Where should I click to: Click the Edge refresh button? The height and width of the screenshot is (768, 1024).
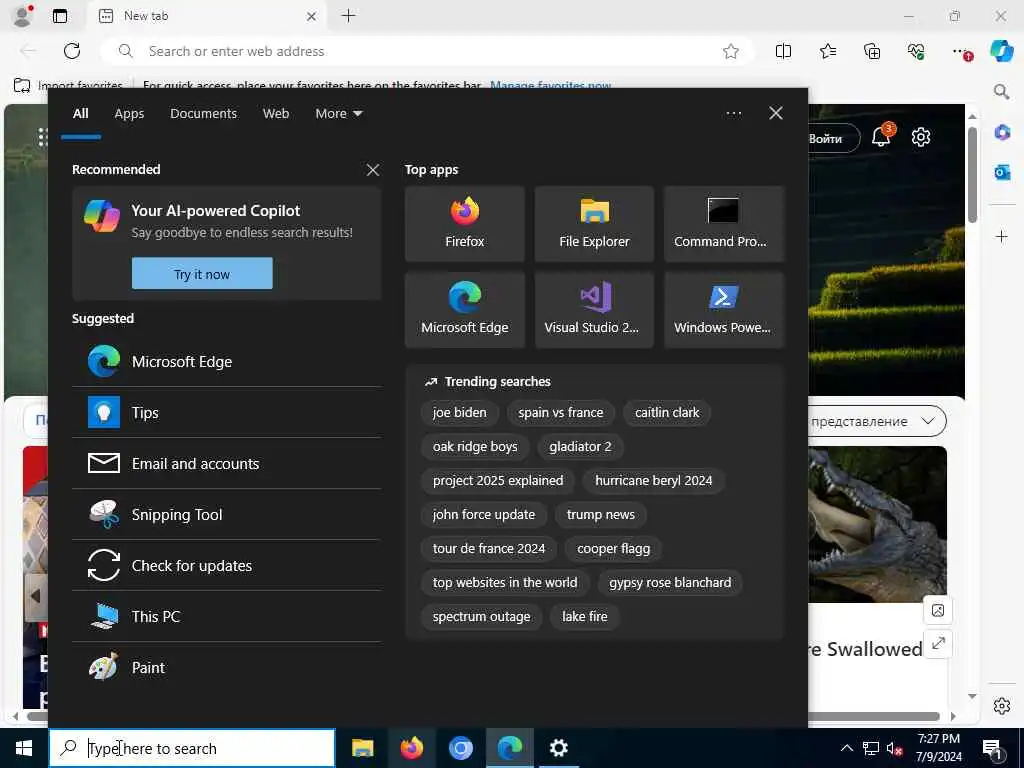(x=72, y=51)
